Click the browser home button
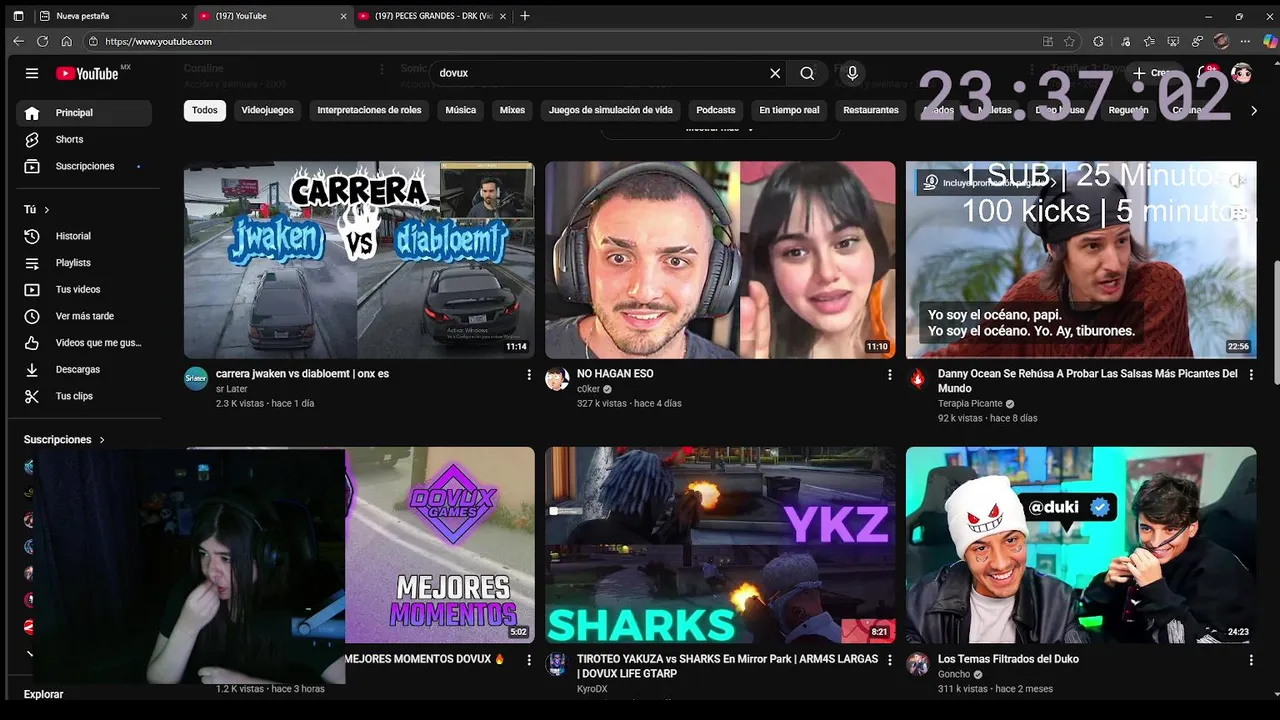The width and height of the screenshot is (1280, 720). tap(66, 41)
